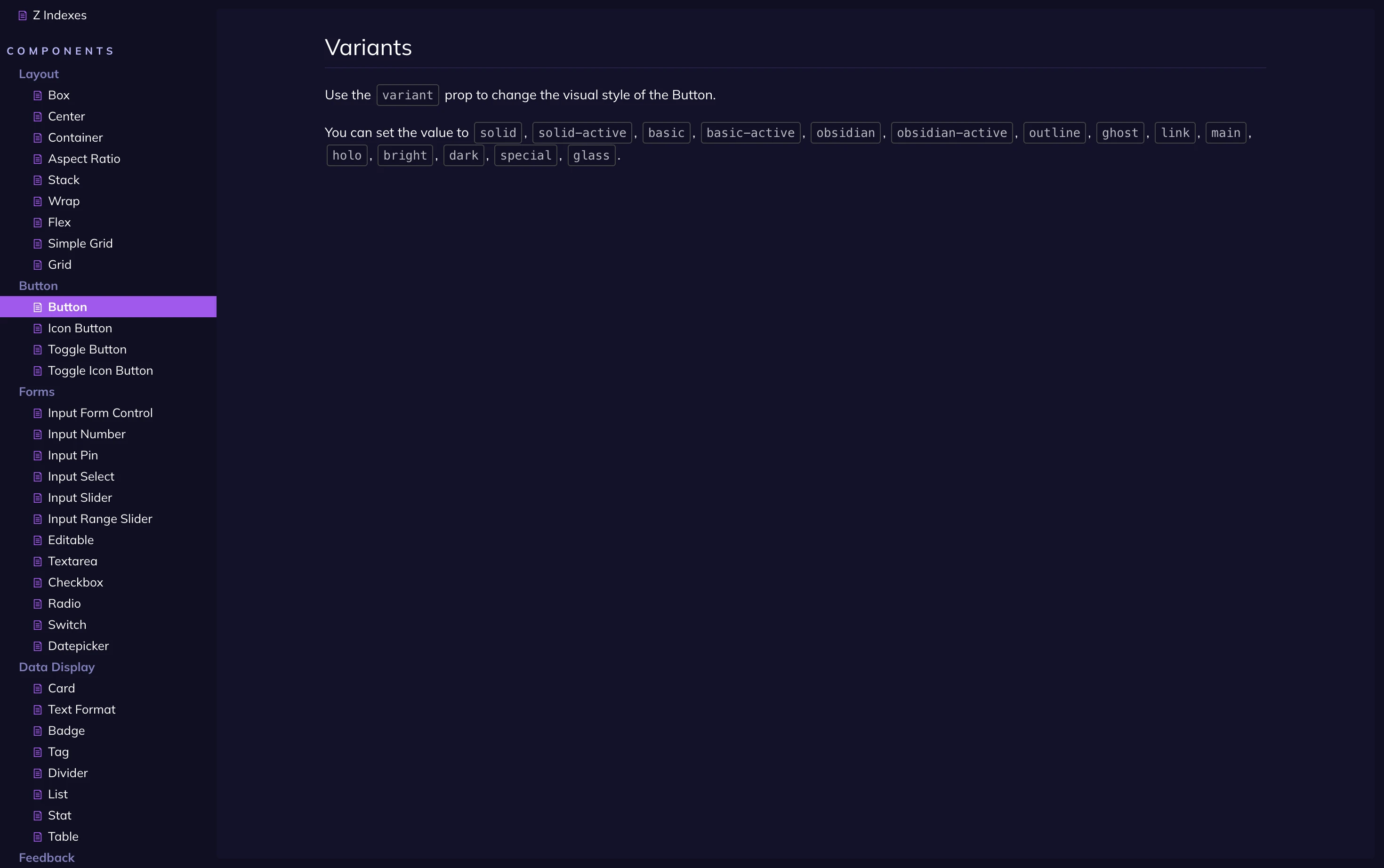Click the 'dark' code chip

[x=464, y=156]
